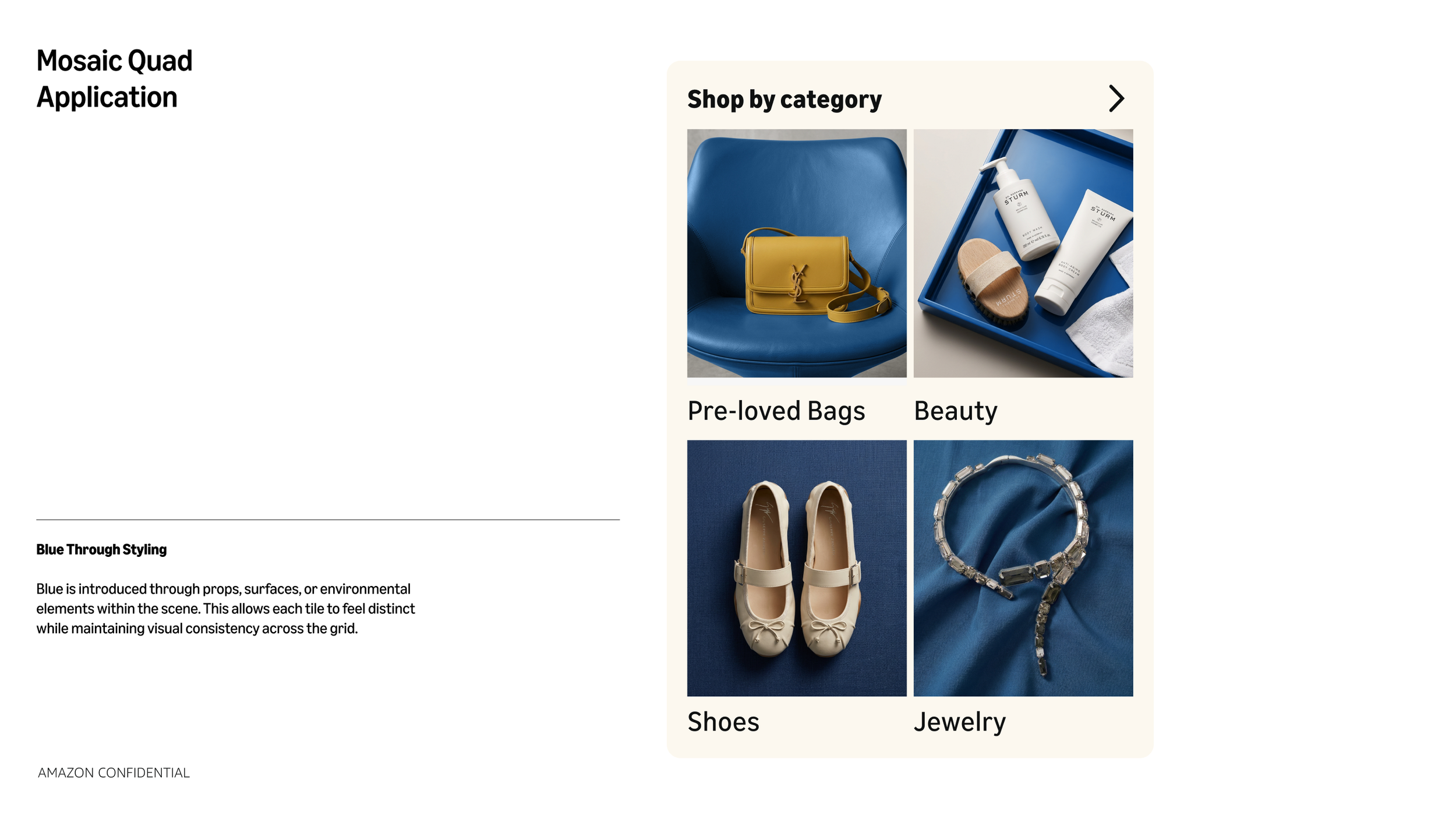Open the Shop by category chevron arrow

coord(1116,98)
